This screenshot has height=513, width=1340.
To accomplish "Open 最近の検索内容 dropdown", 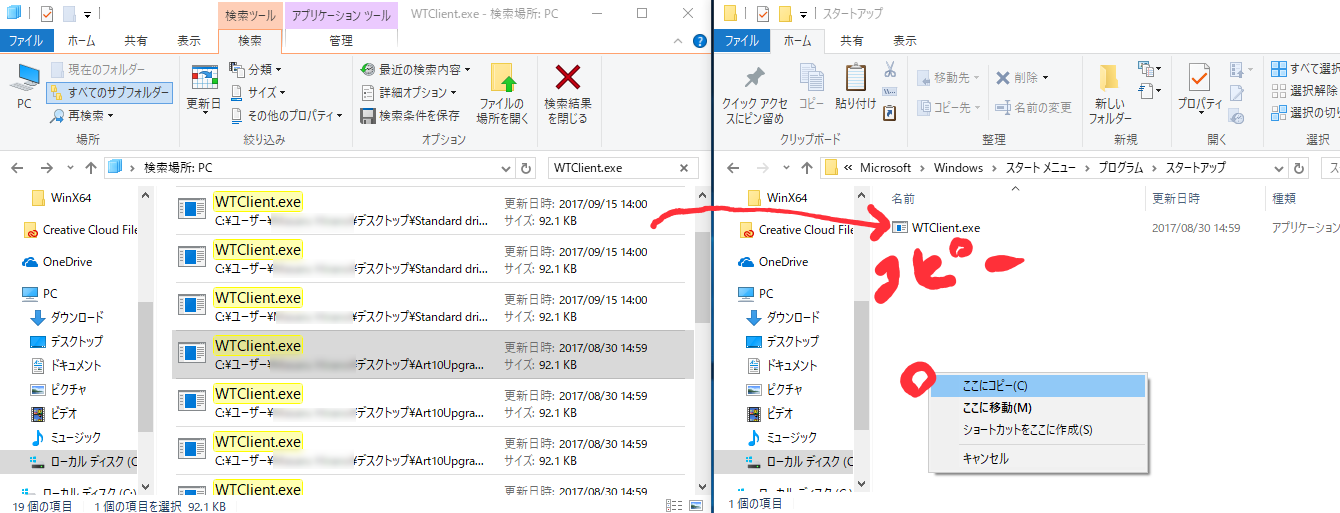I will (x=415, y=69).
